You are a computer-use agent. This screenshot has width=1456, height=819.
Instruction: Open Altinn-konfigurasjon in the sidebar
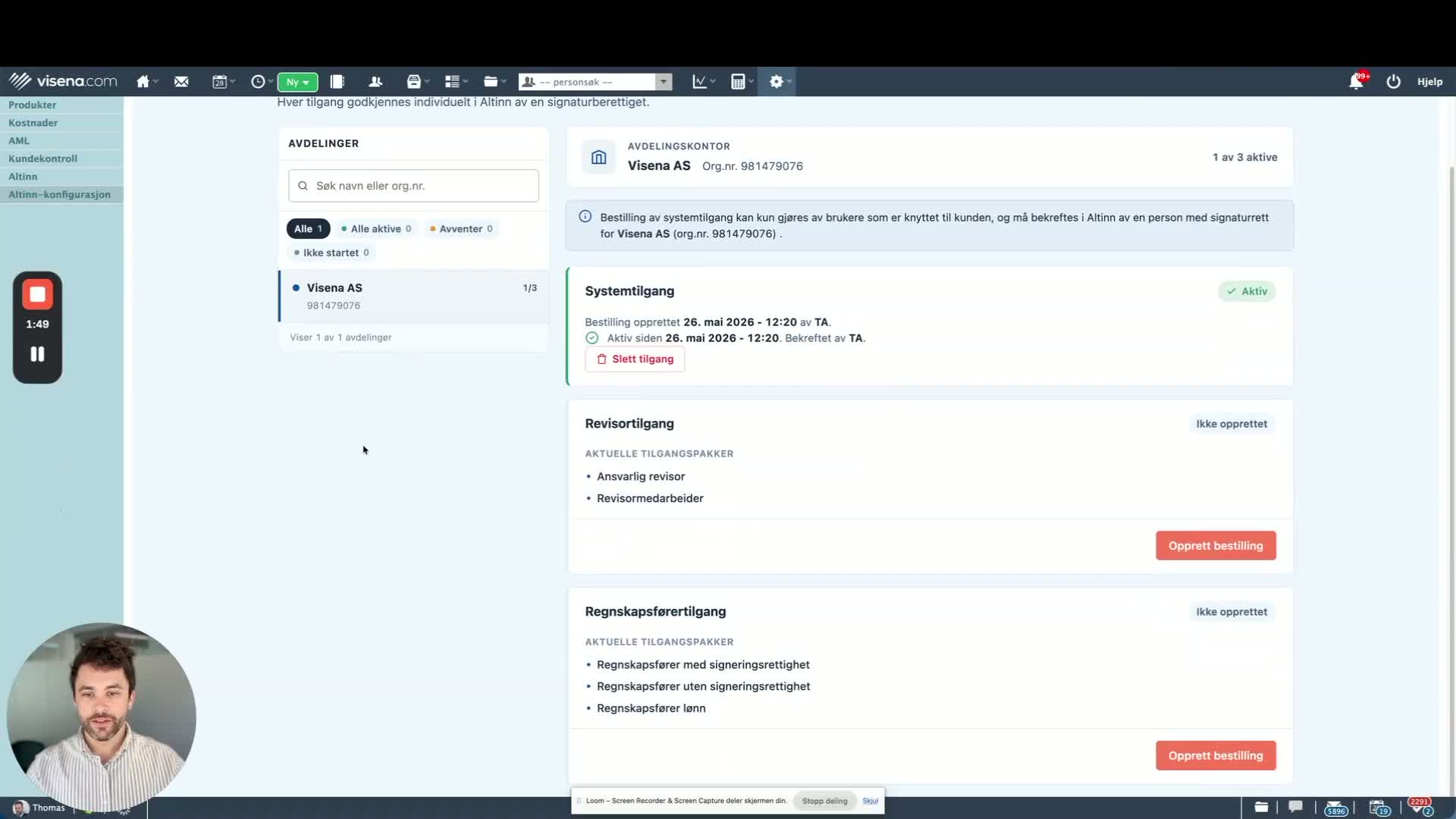pyautogui.click(x=60, y=194)
